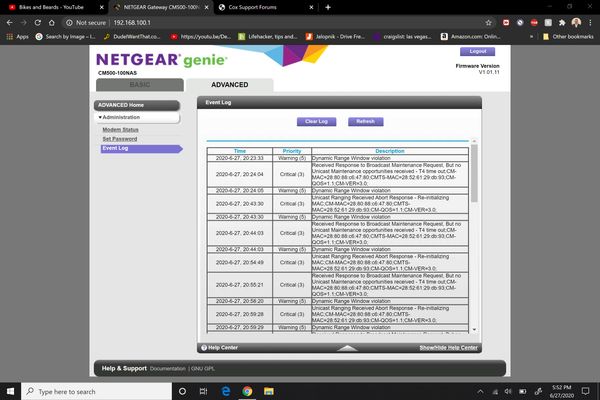The width and height of the screenshot is (600, 400).
Task: Reload the page with refresh icon
Action: (38, 23)
